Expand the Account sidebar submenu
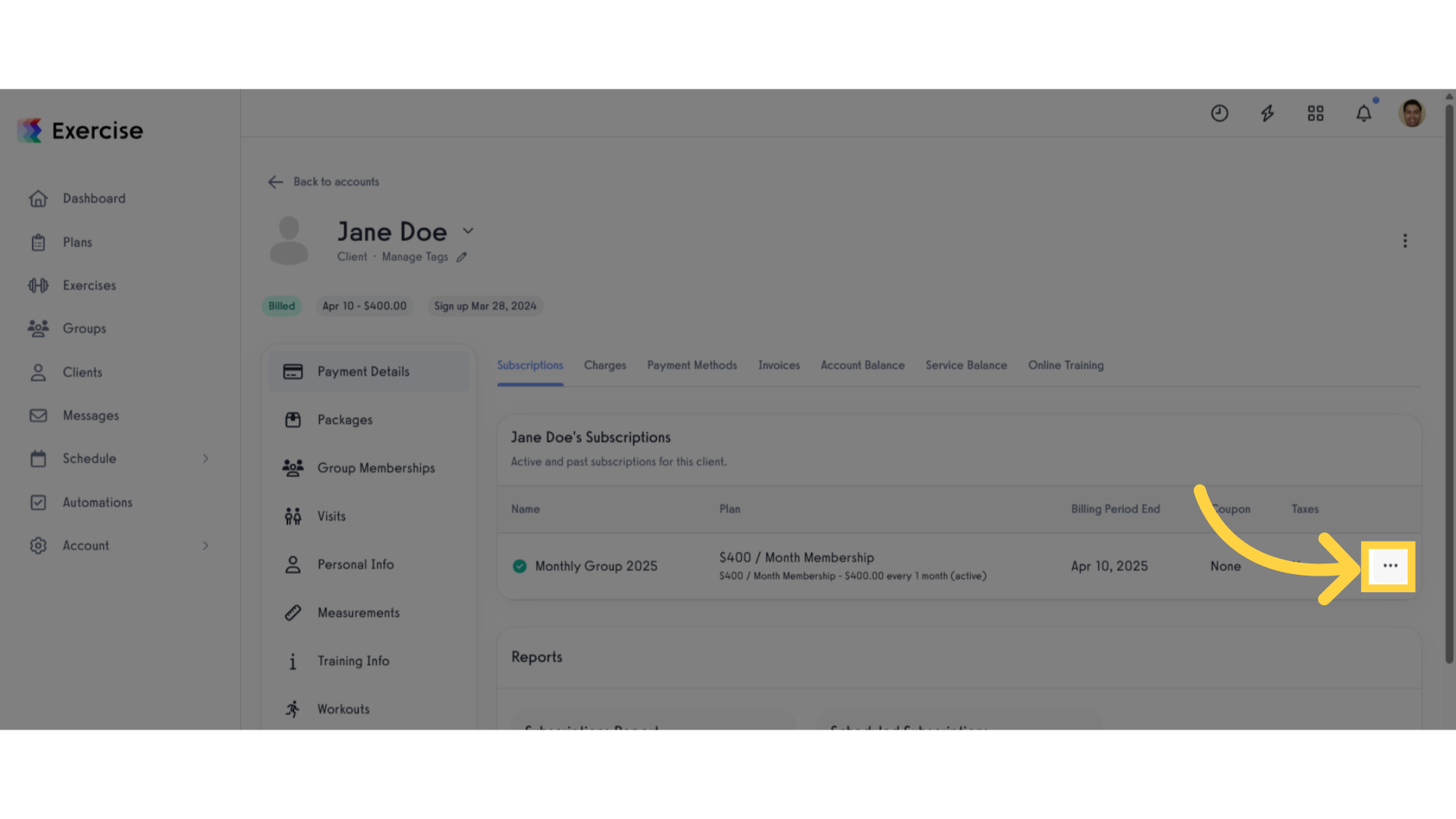This screenshot has height=819, width=1456. [206, 546]
